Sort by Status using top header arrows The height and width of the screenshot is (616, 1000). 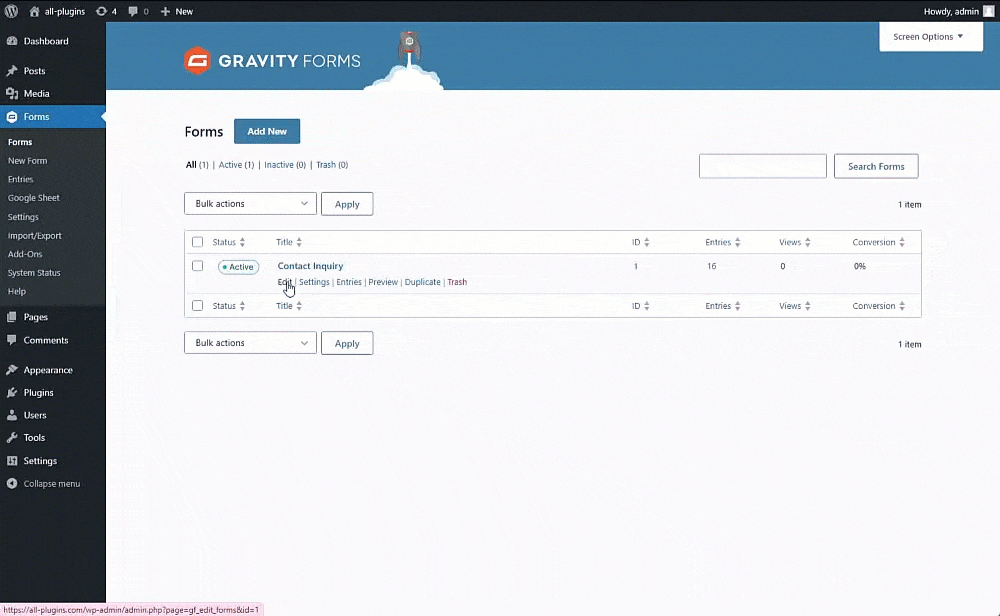[242, 242]
